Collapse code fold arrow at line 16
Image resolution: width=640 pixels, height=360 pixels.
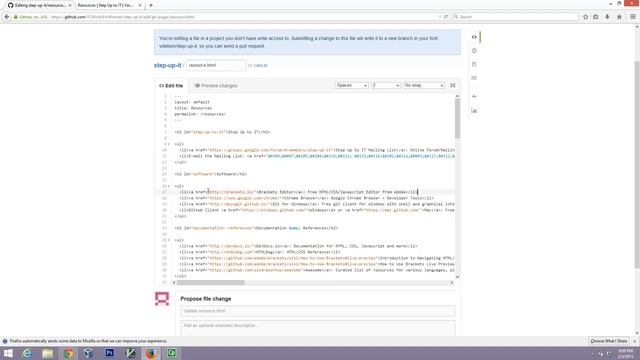pos(169,186)
